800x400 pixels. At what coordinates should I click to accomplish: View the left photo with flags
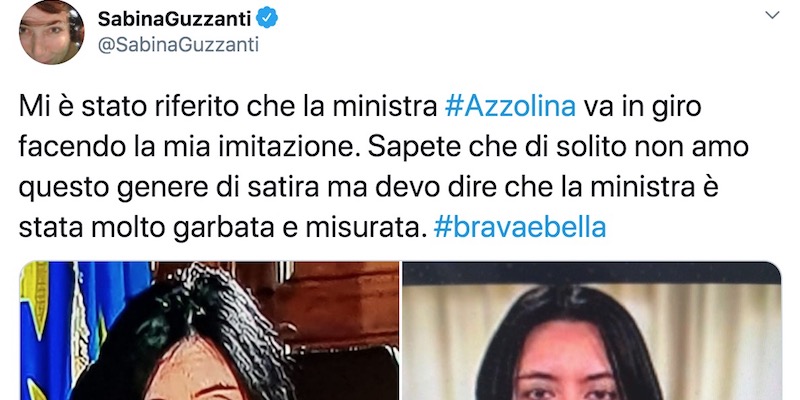[209, 331]
